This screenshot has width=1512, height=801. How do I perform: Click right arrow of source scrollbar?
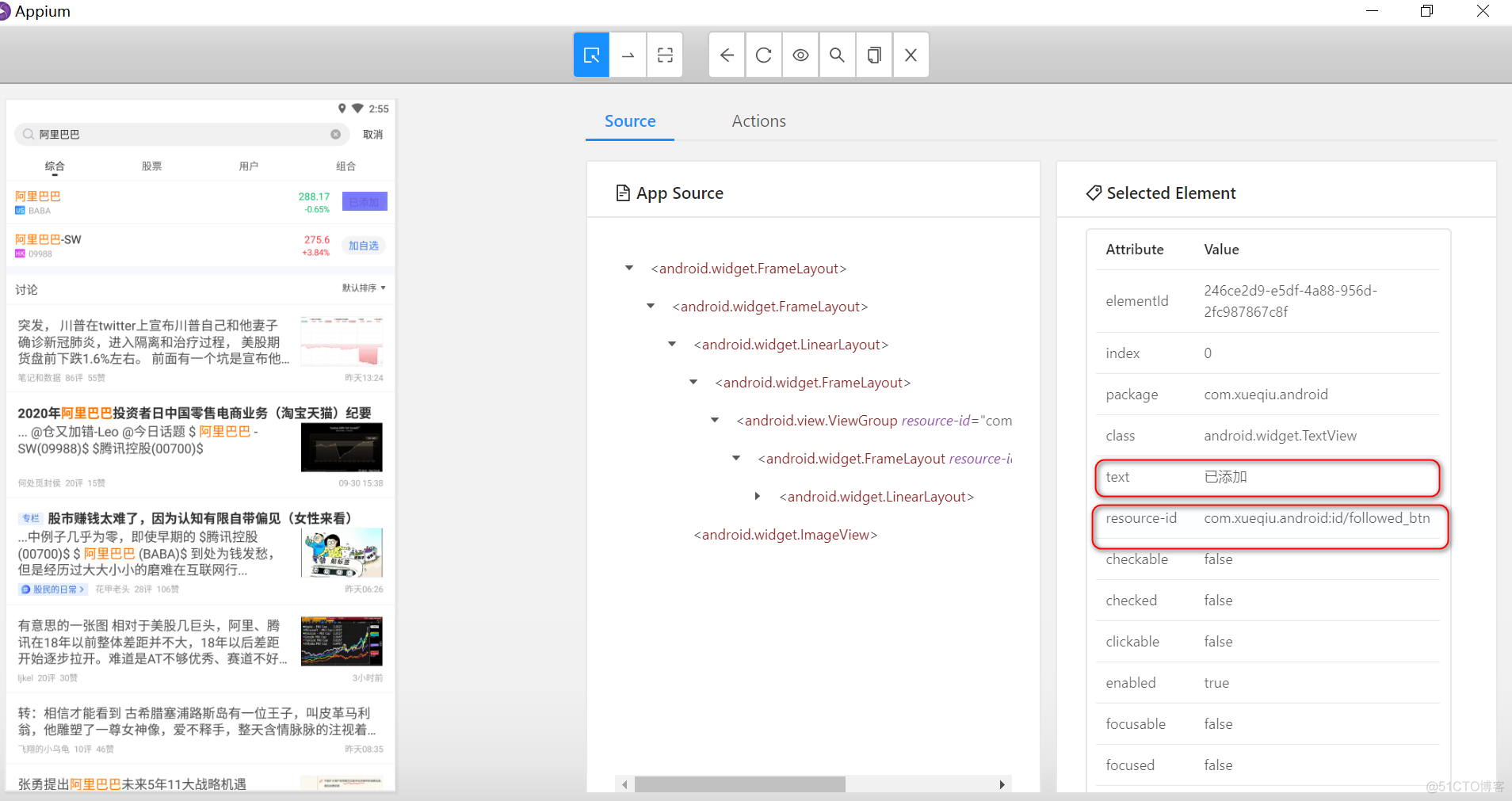1002,784
